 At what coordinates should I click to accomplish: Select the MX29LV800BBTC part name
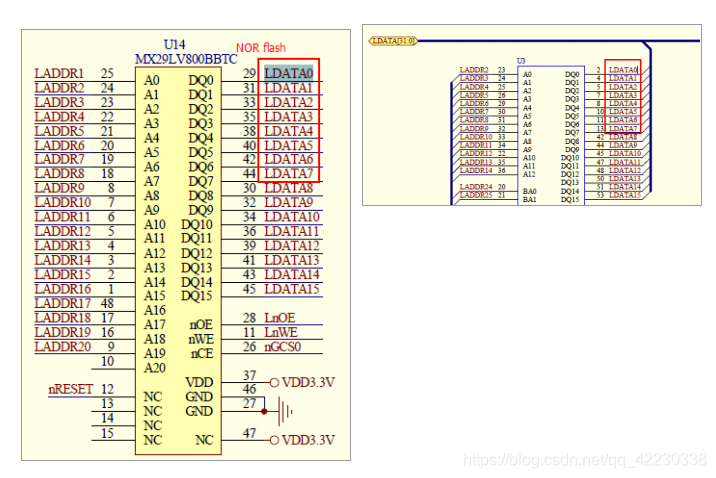(186, 59)
